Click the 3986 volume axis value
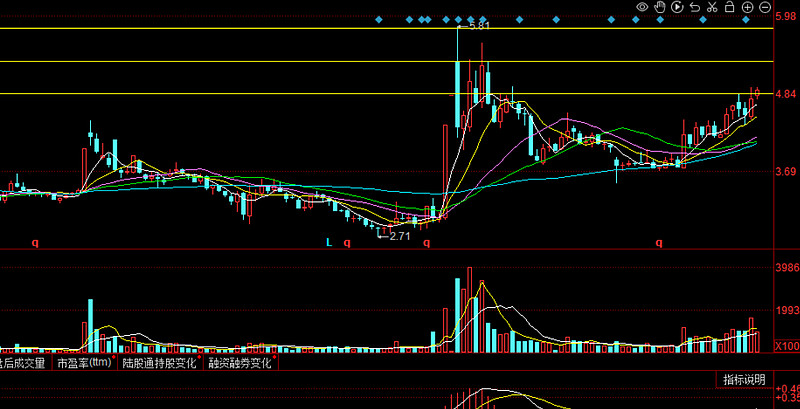 [787, 268]
